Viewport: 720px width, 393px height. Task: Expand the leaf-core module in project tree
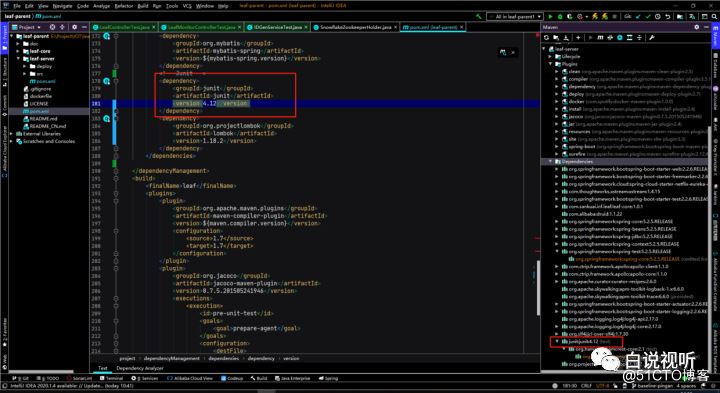pyautogui.click(x=19, y=51)
